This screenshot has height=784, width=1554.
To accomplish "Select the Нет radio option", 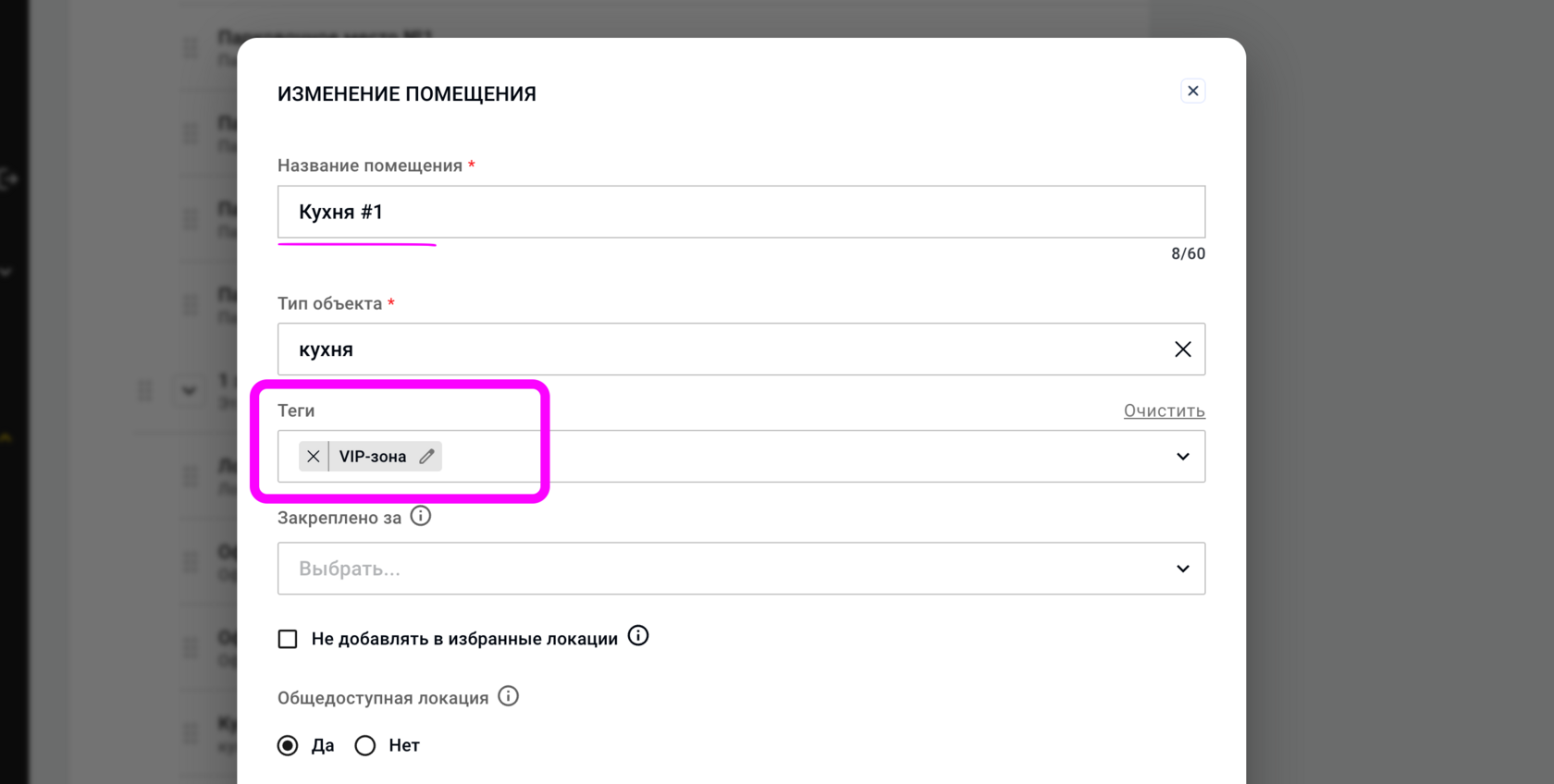I will click(x=365, y=745).
